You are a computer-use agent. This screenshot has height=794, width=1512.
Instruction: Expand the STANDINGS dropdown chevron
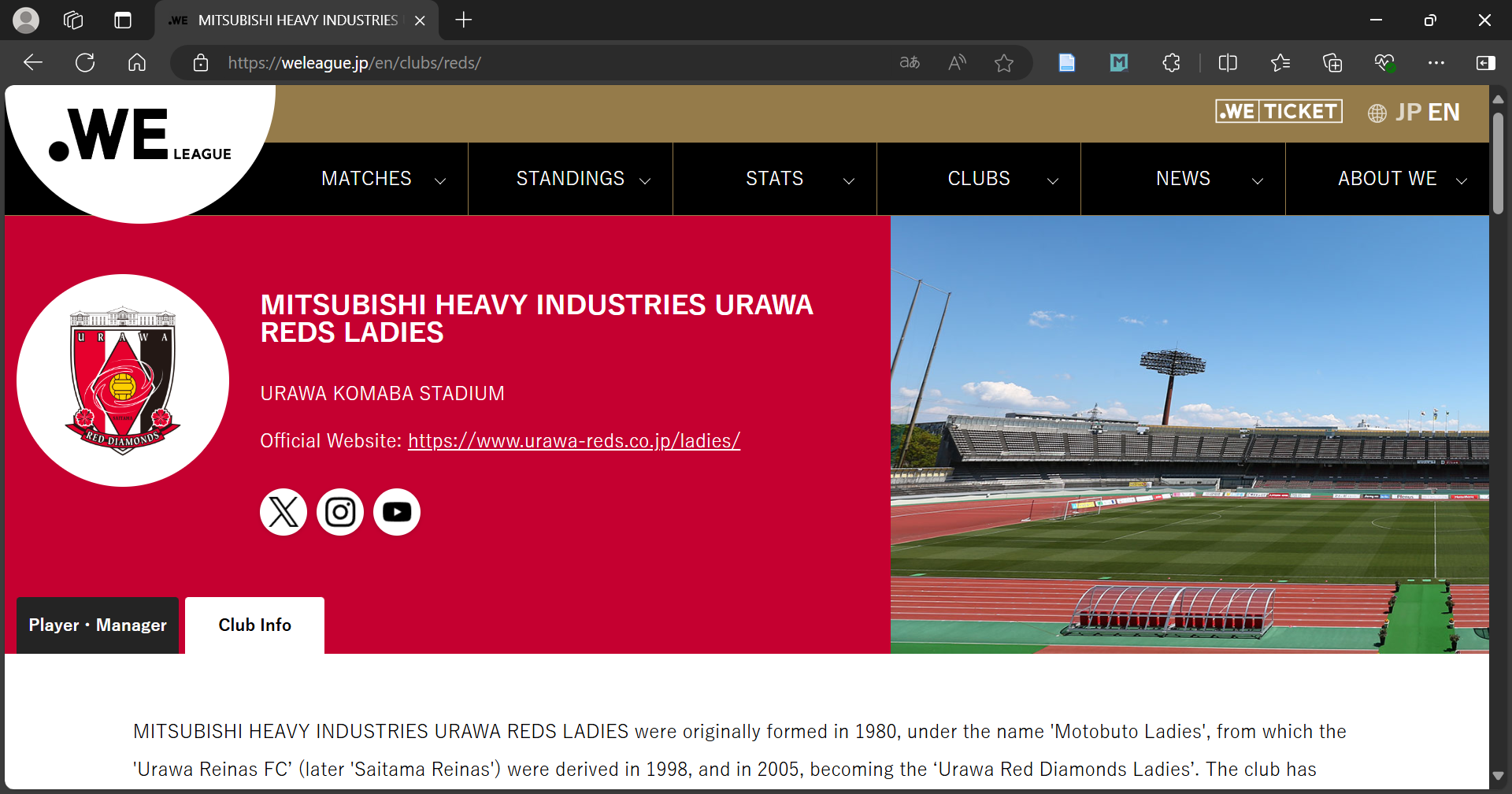(x=645, y=180)
